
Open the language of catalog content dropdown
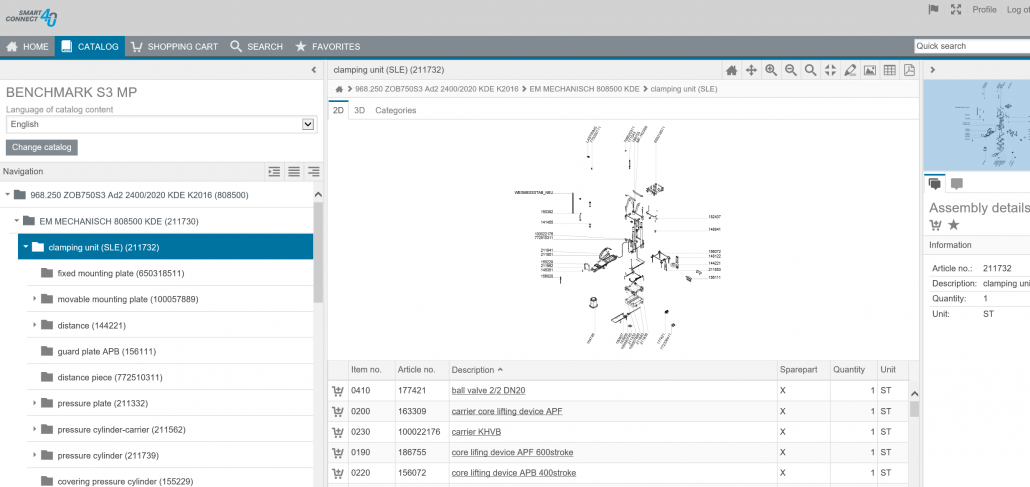162,124
